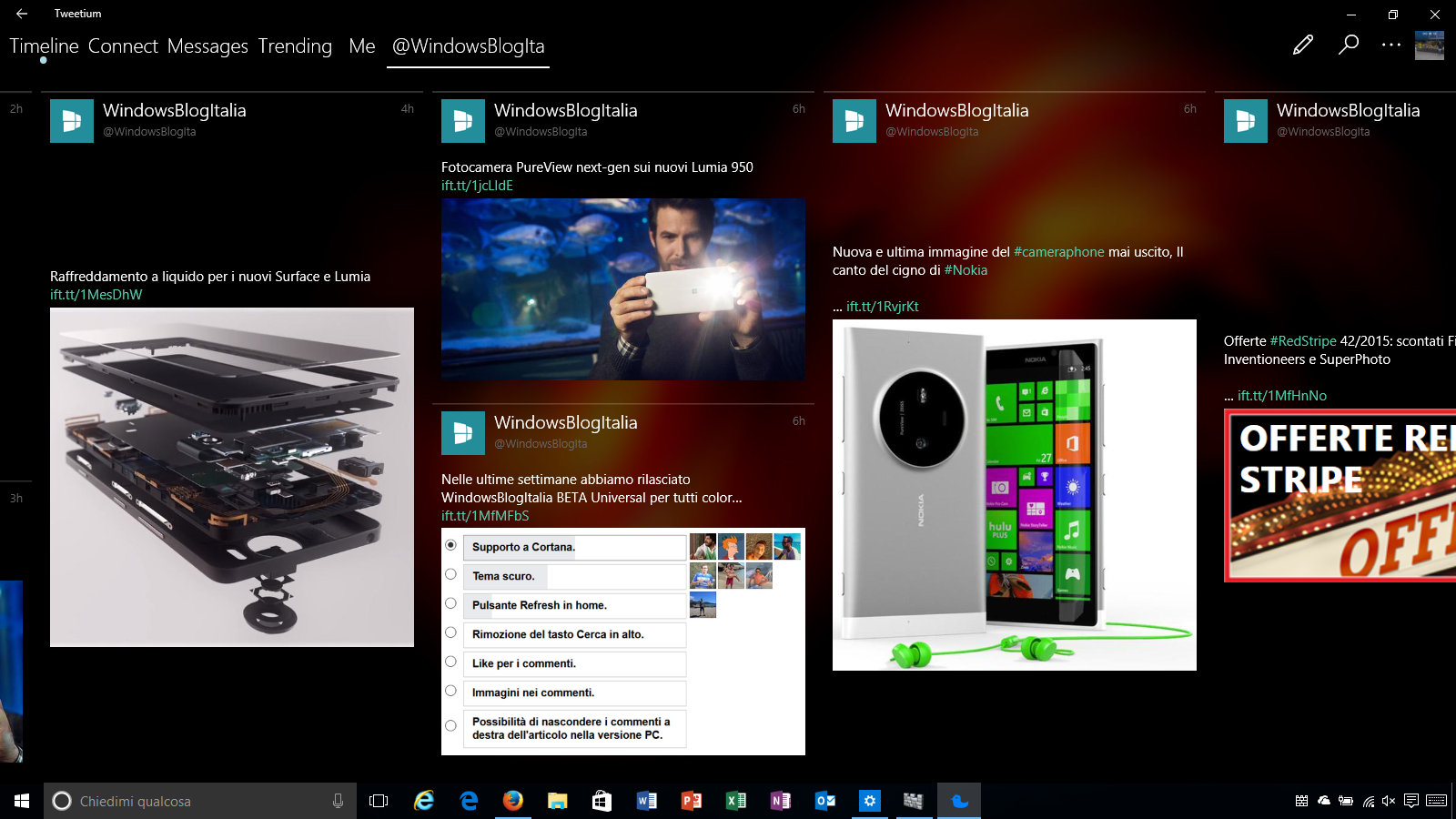The width and height of the screenshot is (1456, 819).
Task: Open the Windows Store from the taskbar
Action: click(x=602, y=801)
